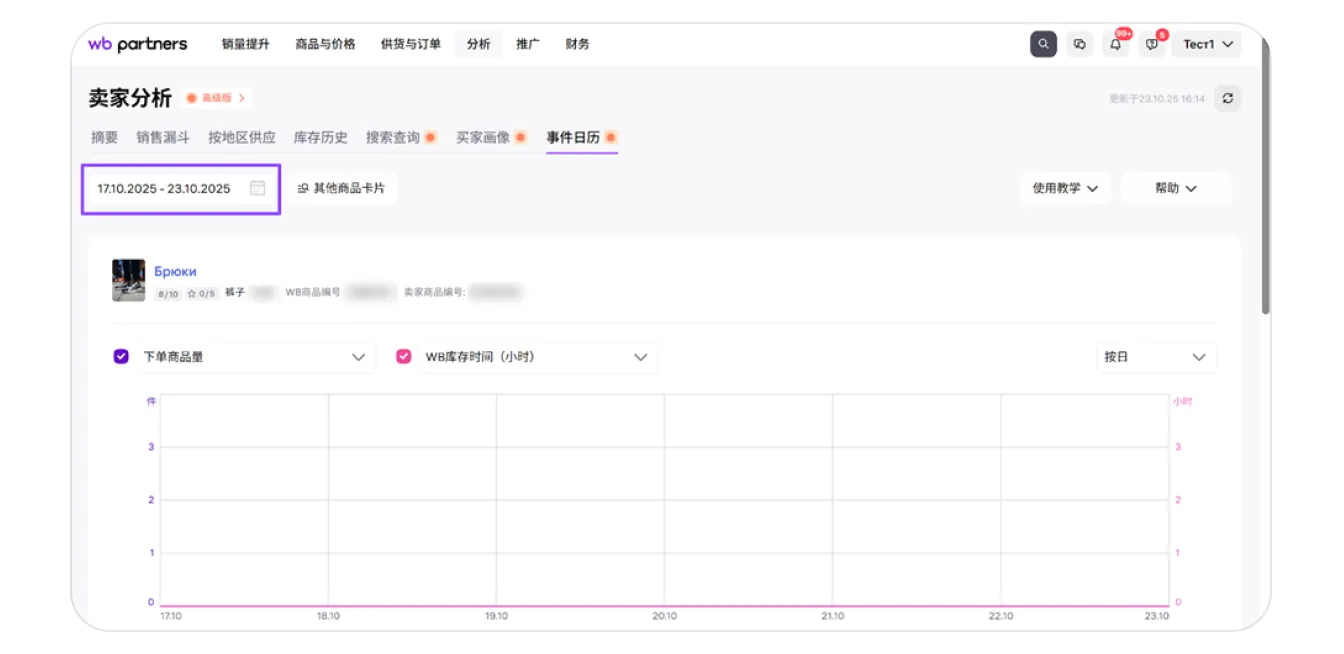Open the feedback questions icon with badge

[x=1152, y=44]
